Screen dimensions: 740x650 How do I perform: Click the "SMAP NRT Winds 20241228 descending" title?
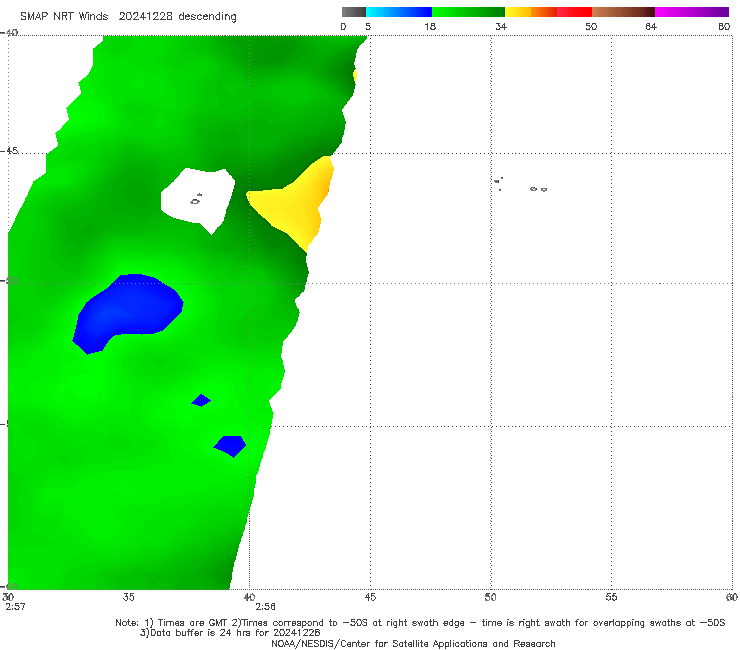coord(128,16)
